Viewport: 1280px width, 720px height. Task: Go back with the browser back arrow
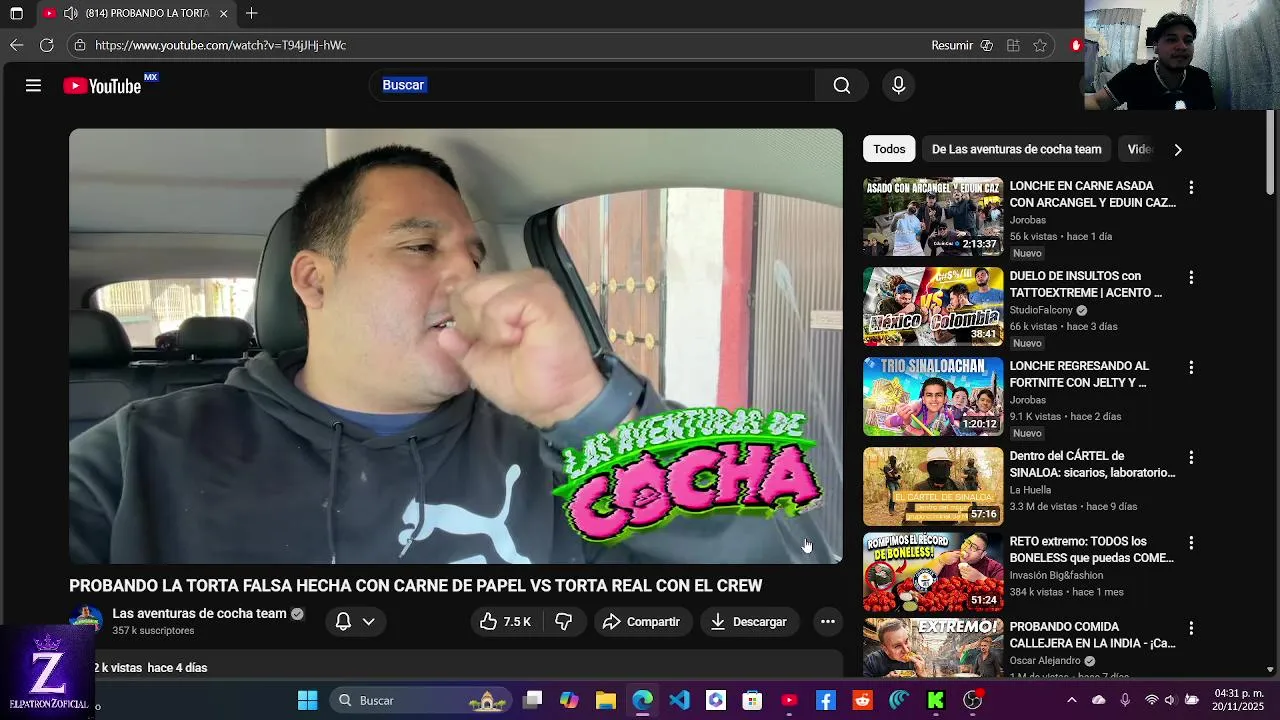(16, 45)
